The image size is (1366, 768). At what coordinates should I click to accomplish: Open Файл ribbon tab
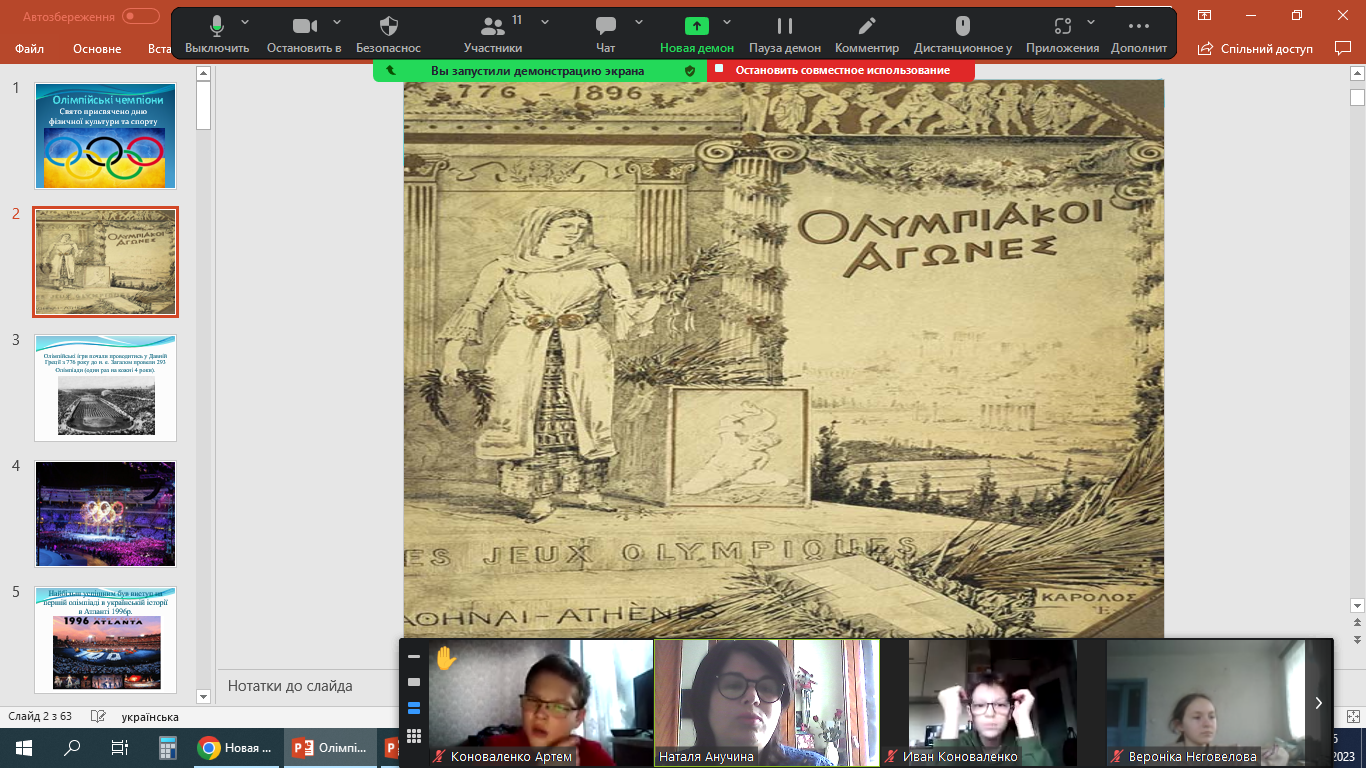tap(29, 49)
